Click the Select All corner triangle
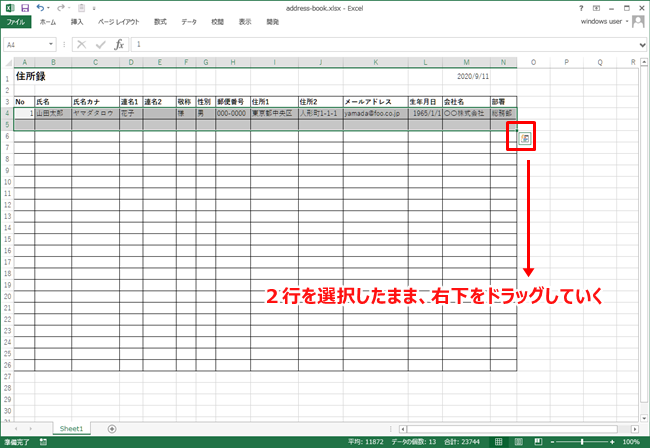The width and height of the screenshot is (650, 448). [x=8, y=63]
